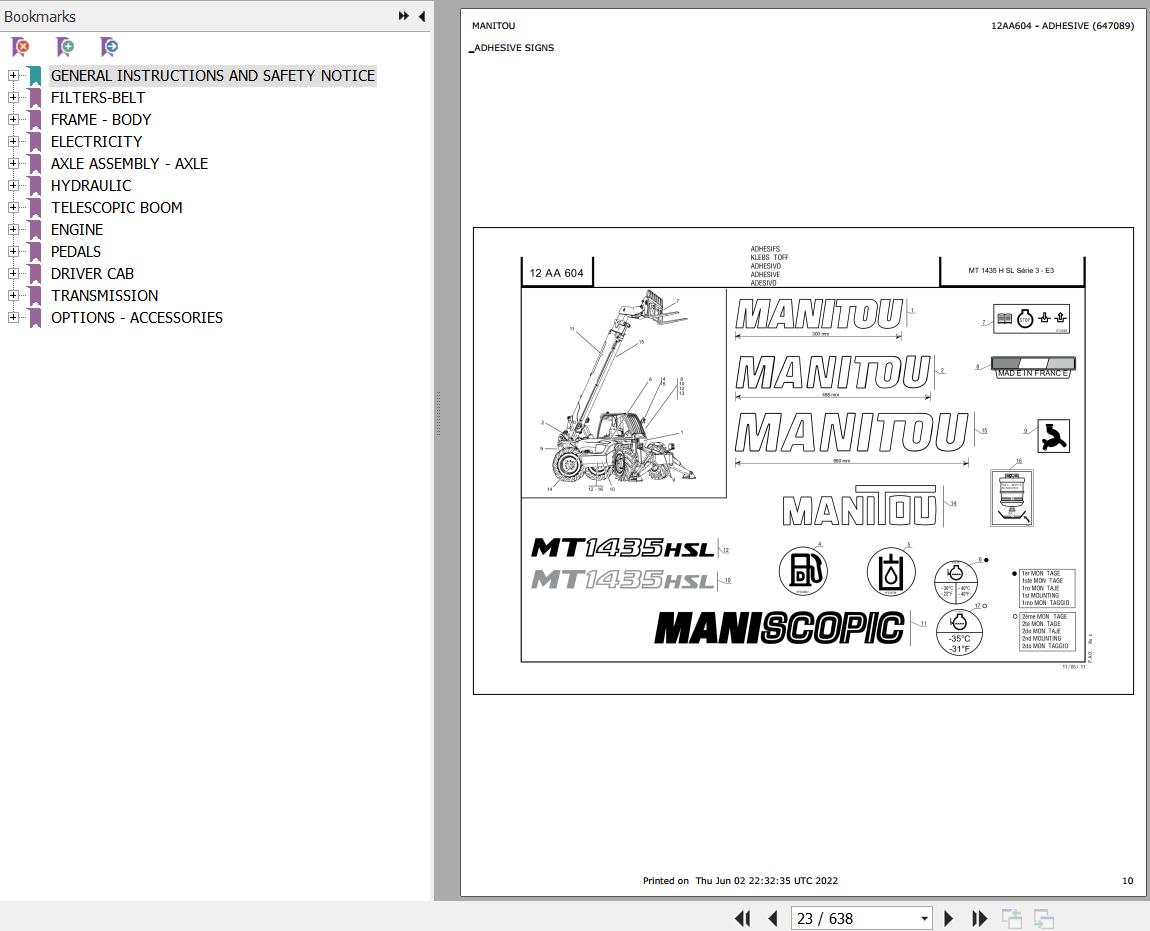Expand the TRANSMISSION bookmark node
1150x931 pixels.
[13, 296]
